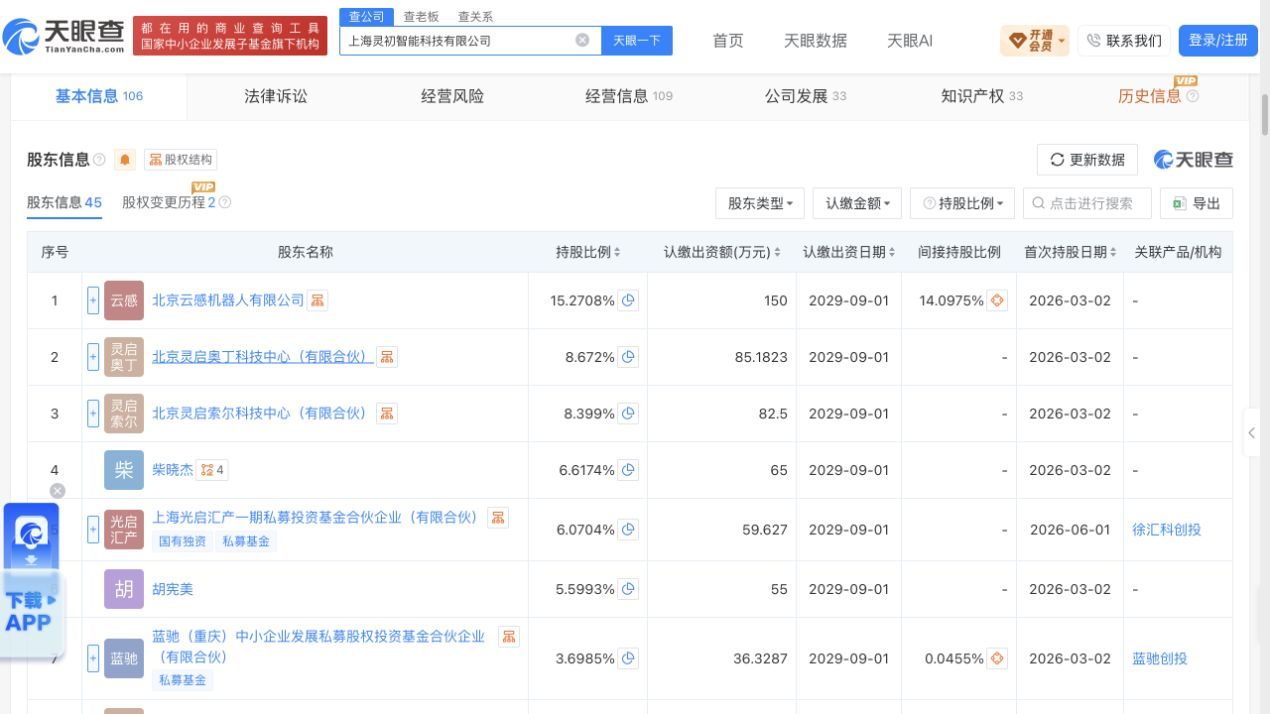Select the 查公司 search tab
Viewport: 1270px width, 714px height.
point(366,16)
